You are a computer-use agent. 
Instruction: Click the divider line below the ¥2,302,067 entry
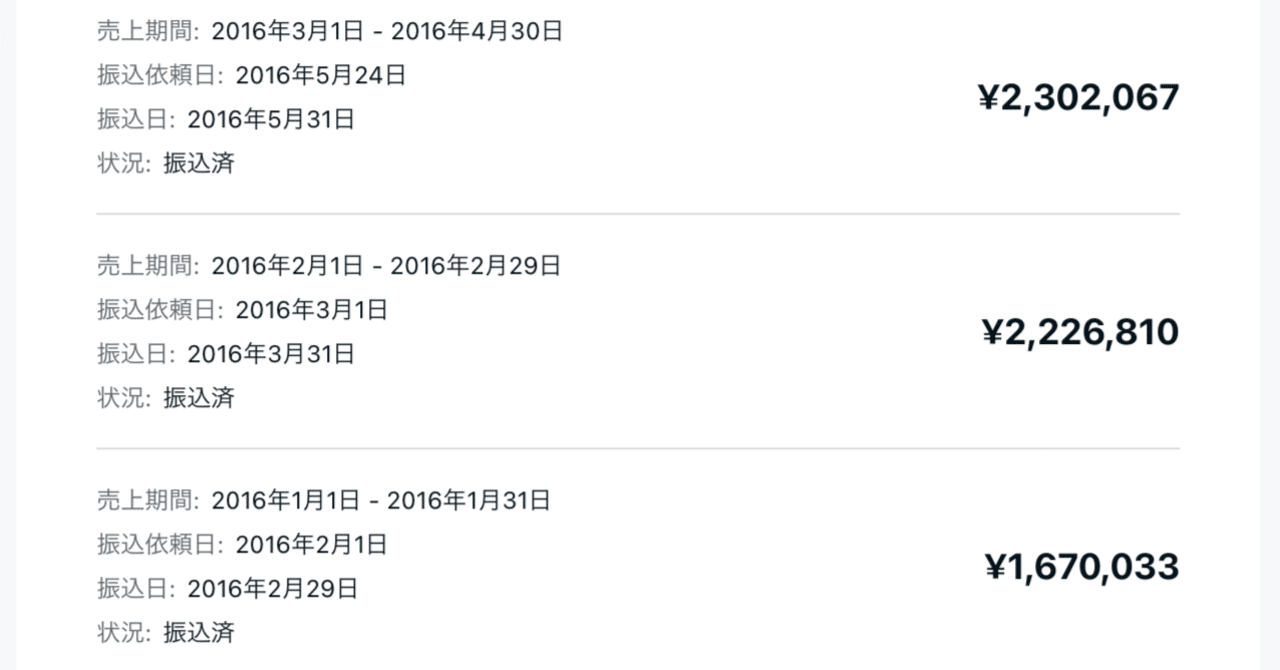click(x=638, y=214)
